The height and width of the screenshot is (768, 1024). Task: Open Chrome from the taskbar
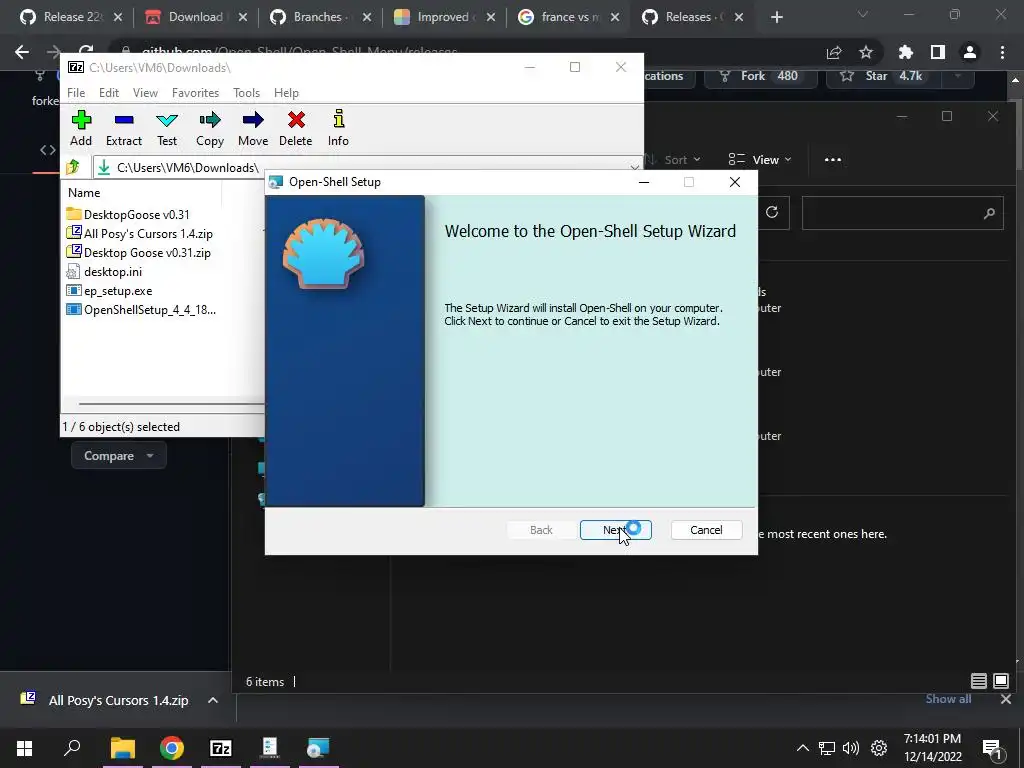click(x=171, y=748)
